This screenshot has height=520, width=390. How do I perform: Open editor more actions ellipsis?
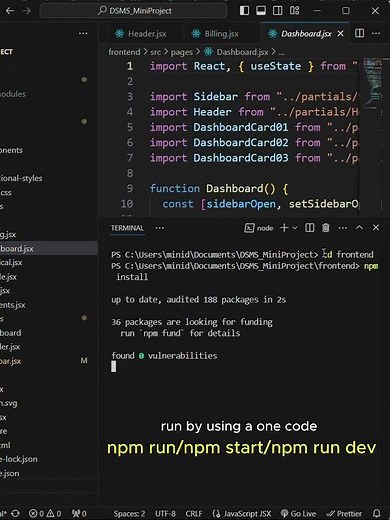[376, 33]
